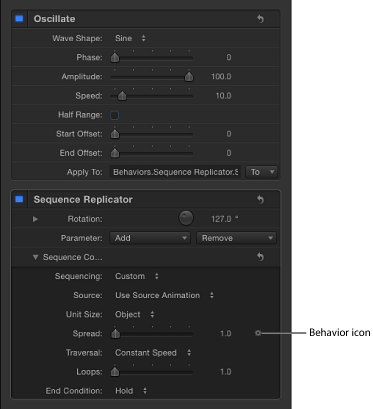Click the Traversal label

pos(84,353)
